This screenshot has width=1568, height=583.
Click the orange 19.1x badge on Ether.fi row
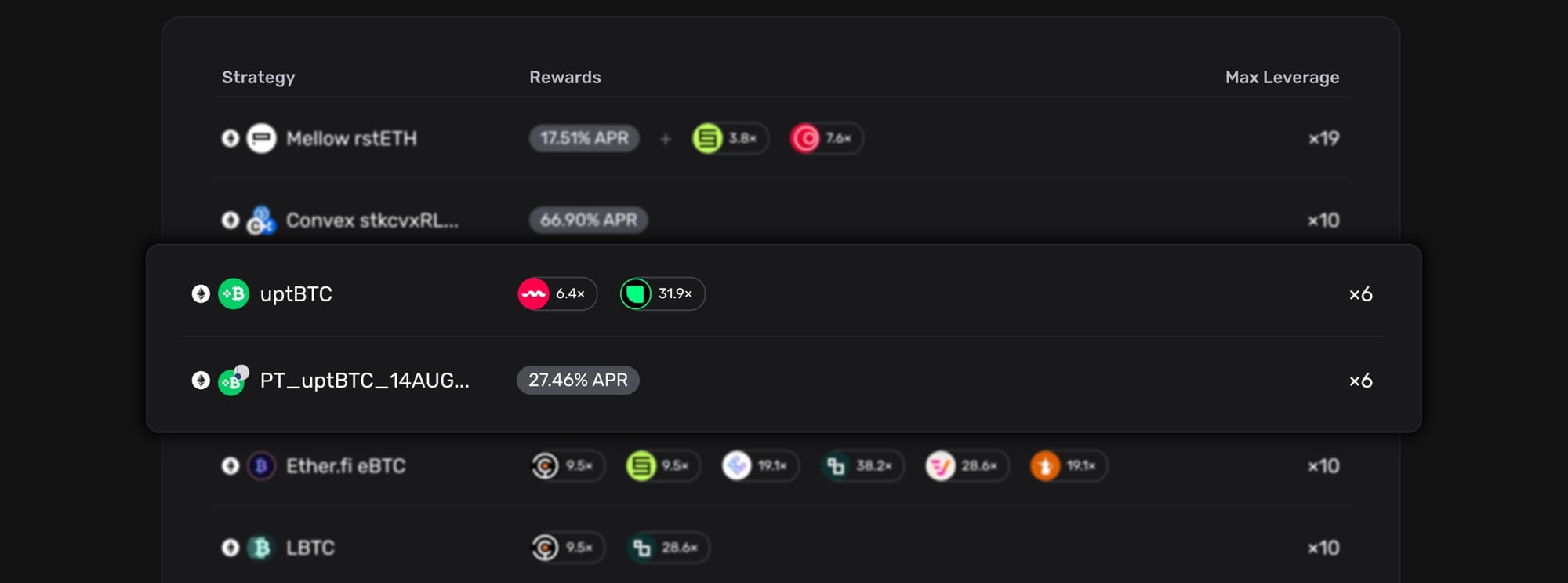[x=1067, y=466]
